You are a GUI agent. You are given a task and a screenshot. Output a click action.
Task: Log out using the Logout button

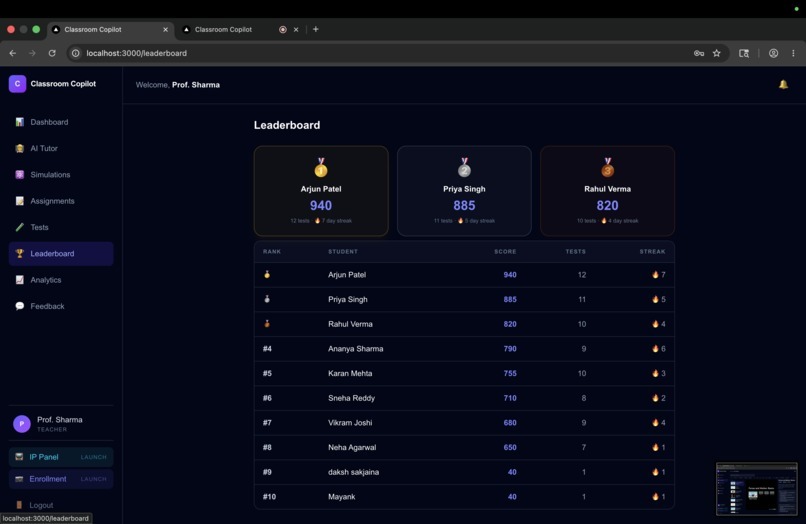(x=35, y=505)
